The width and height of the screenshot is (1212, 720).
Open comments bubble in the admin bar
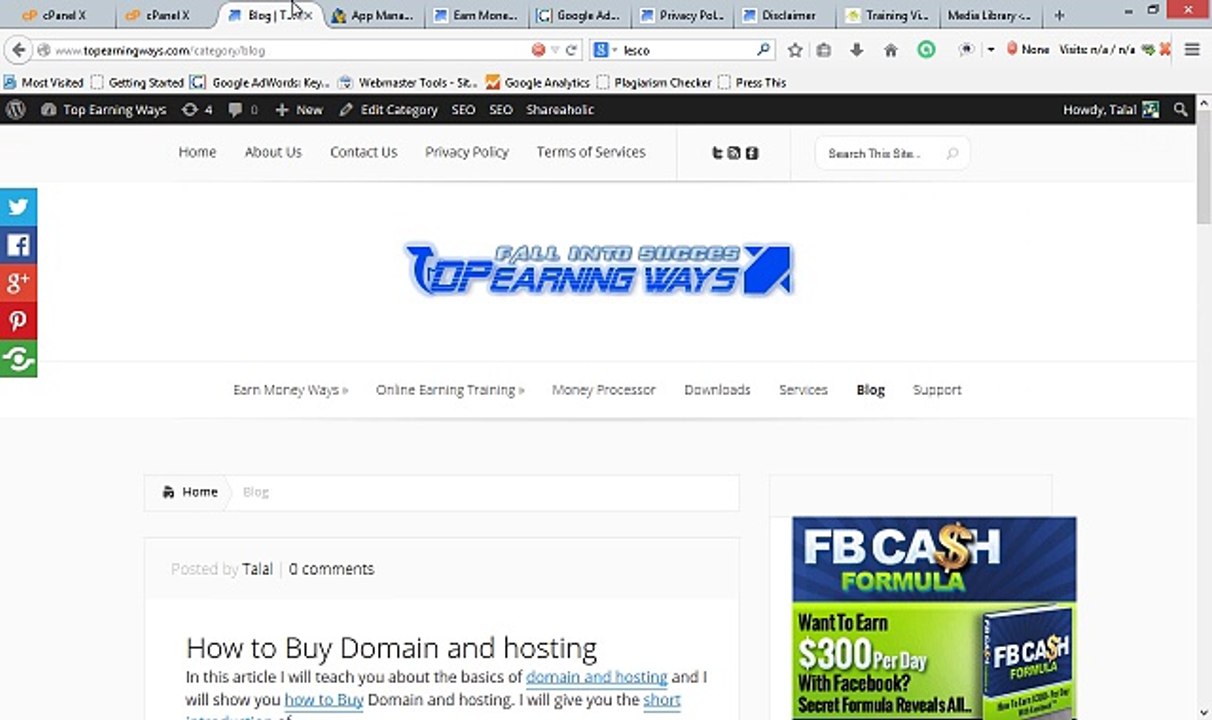243,110
